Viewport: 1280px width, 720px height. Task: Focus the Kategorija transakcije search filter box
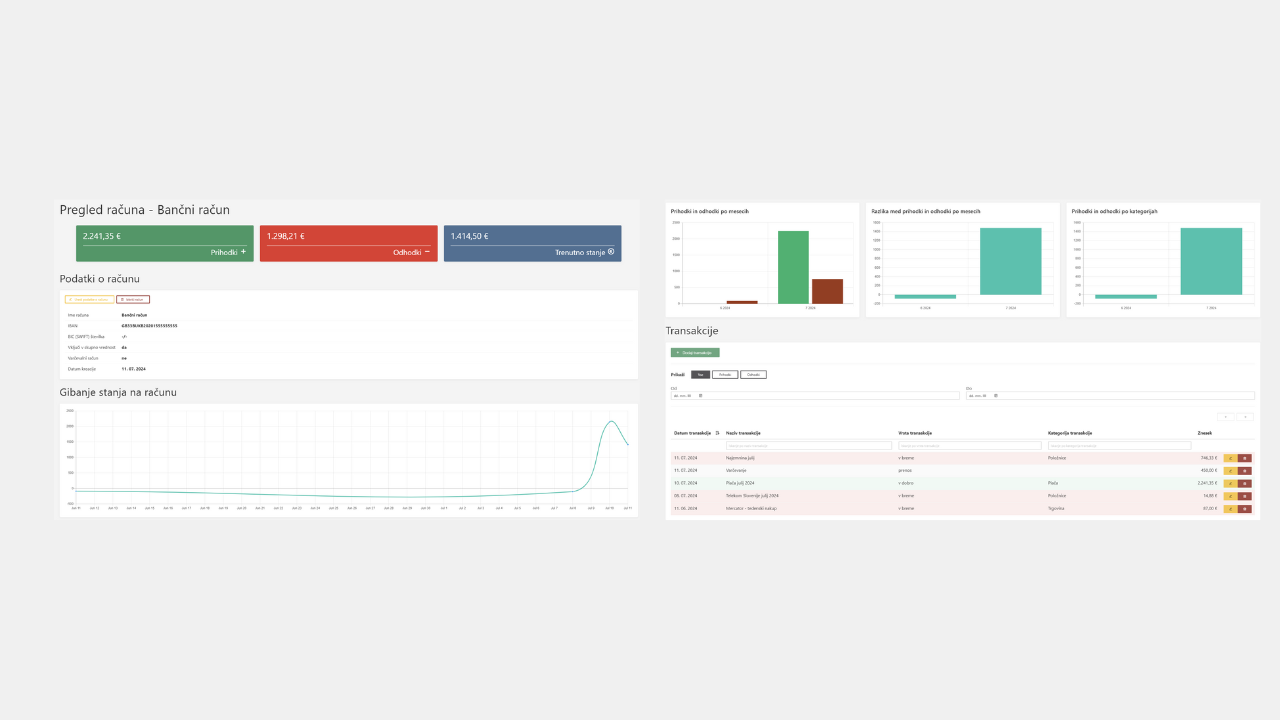click(x=1120, y=446)
